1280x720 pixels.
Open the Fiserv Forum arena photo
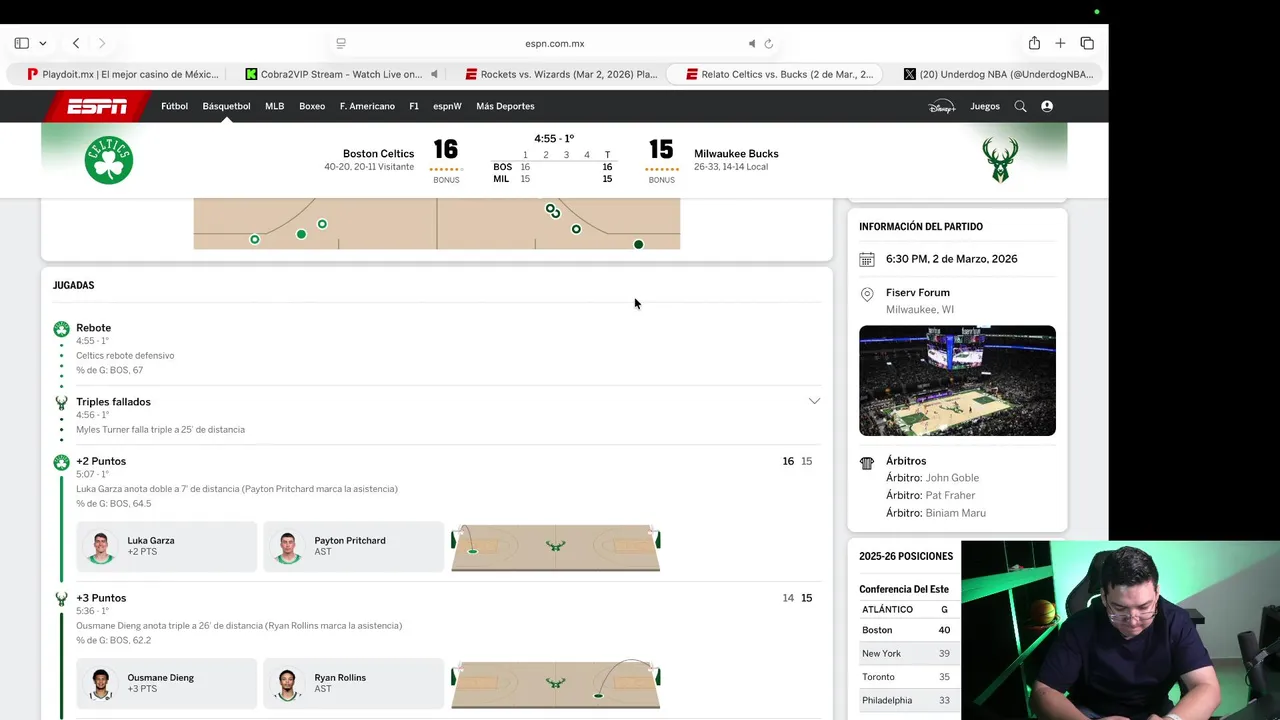pyautogui.click(x=957, y=380)
